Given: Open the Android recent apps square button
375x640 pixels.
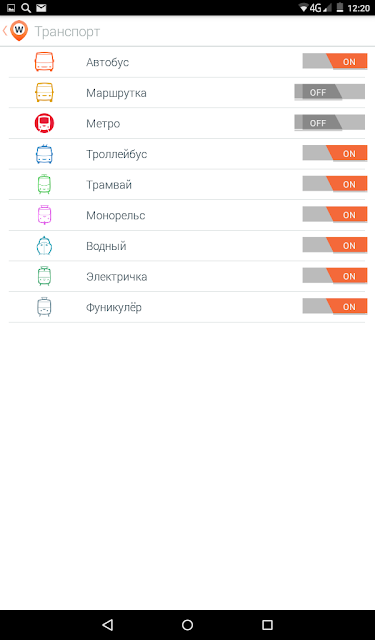Looking at the screenshot, I should [x=267, y=625].
